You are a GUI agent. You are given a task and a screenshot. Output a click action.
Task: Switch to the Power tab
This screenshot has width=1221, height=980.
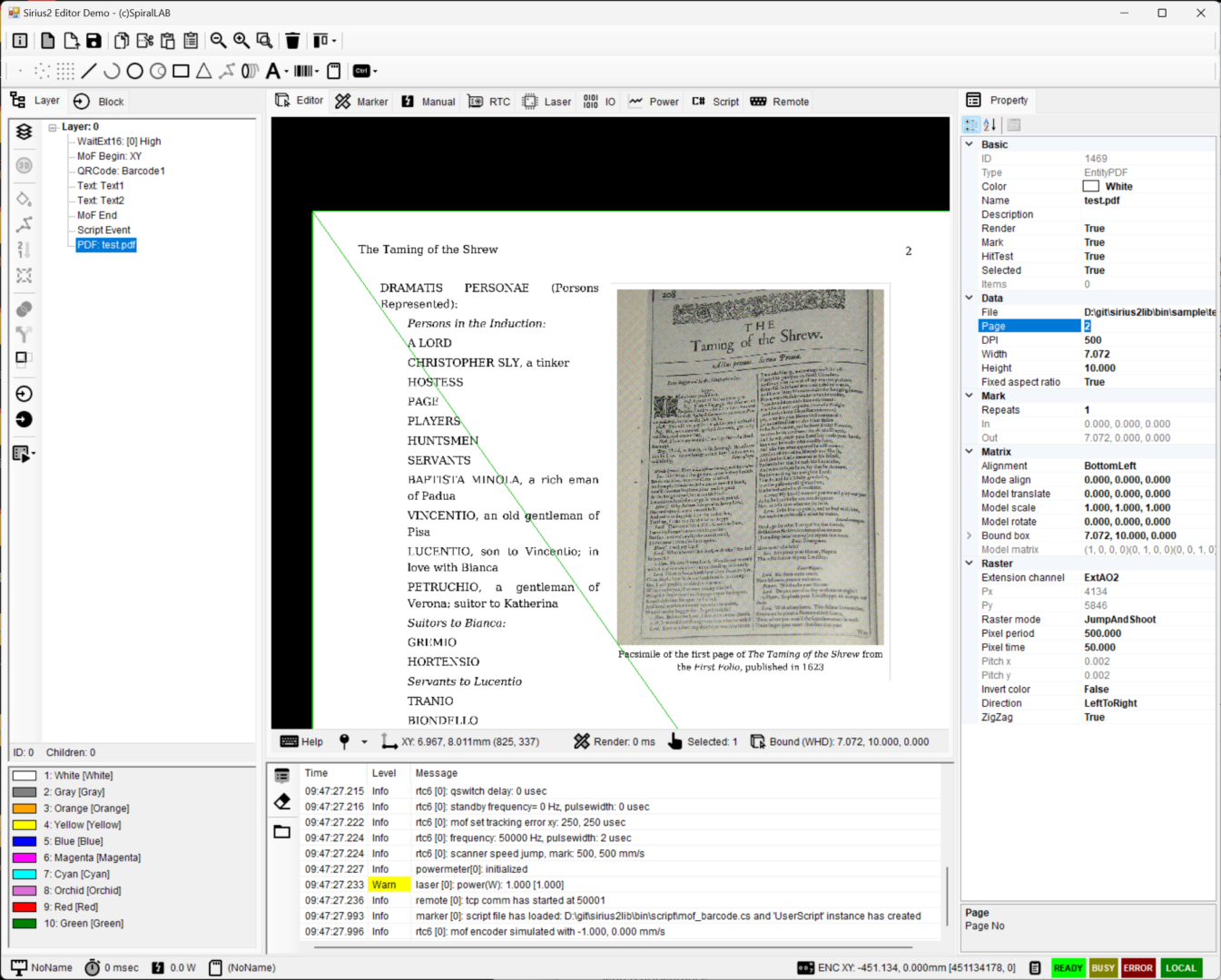(x=654, y=102)
